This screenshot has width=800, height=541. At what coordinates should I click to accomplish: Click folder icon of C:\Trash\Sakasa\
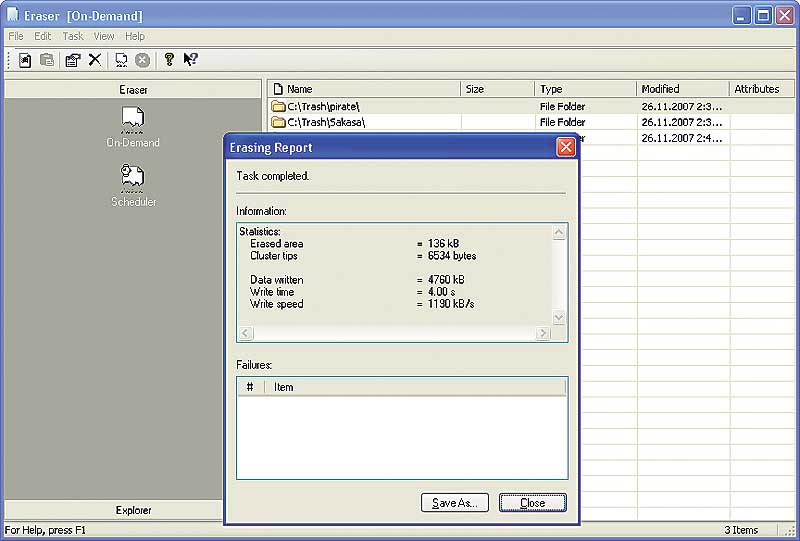point(278,122)
